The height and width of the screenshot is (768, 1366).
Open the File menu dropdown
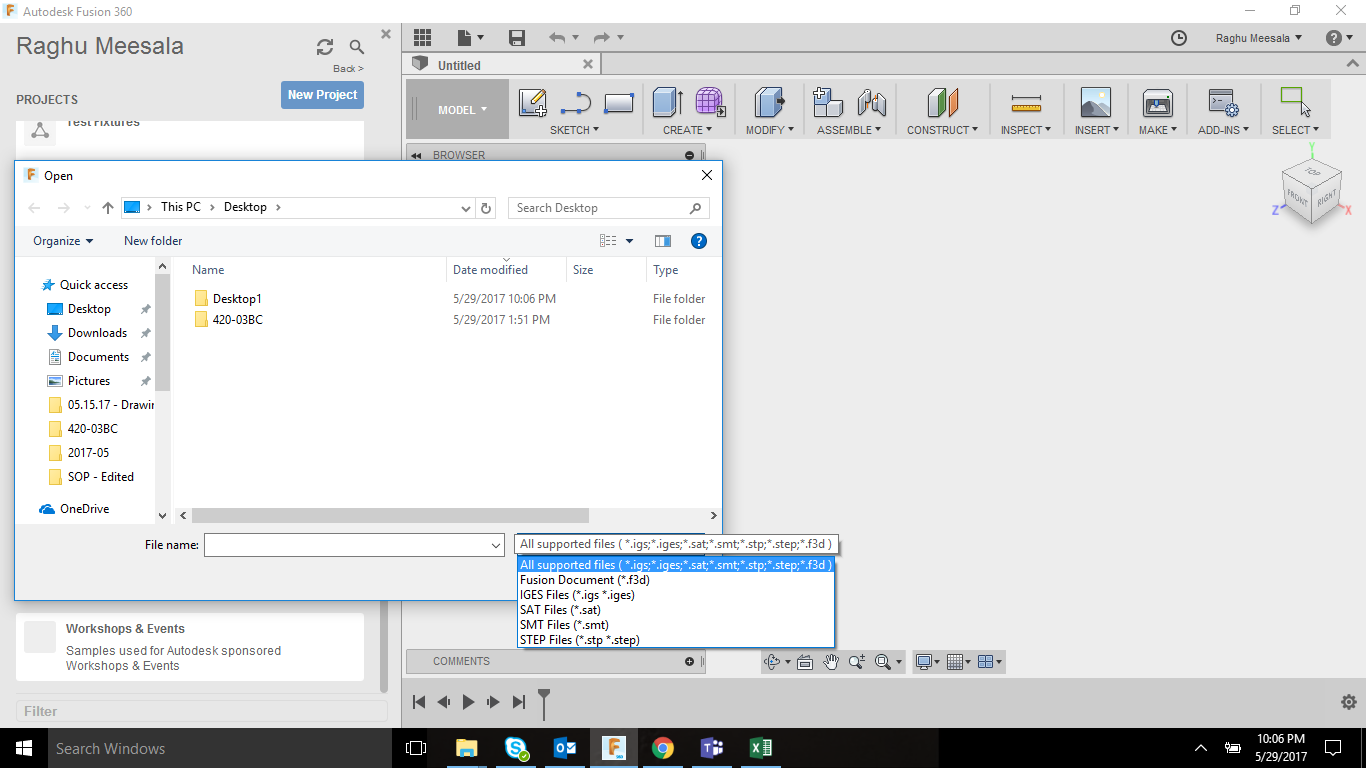tap(470, 38)
